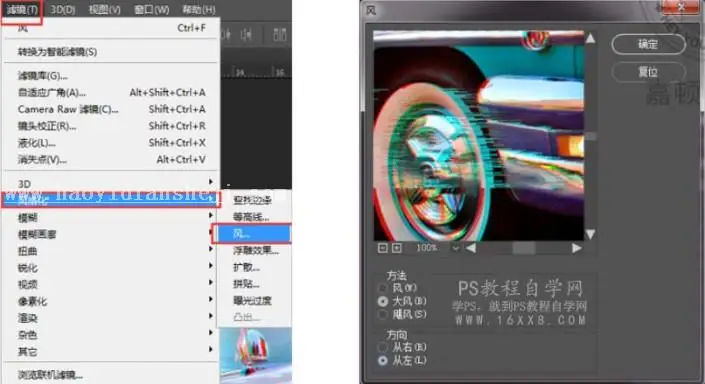Image resolution: width=705 pixels, height=384 pixels.
Task: Open 消失点(V)... filter
Action: coord(111,159)
